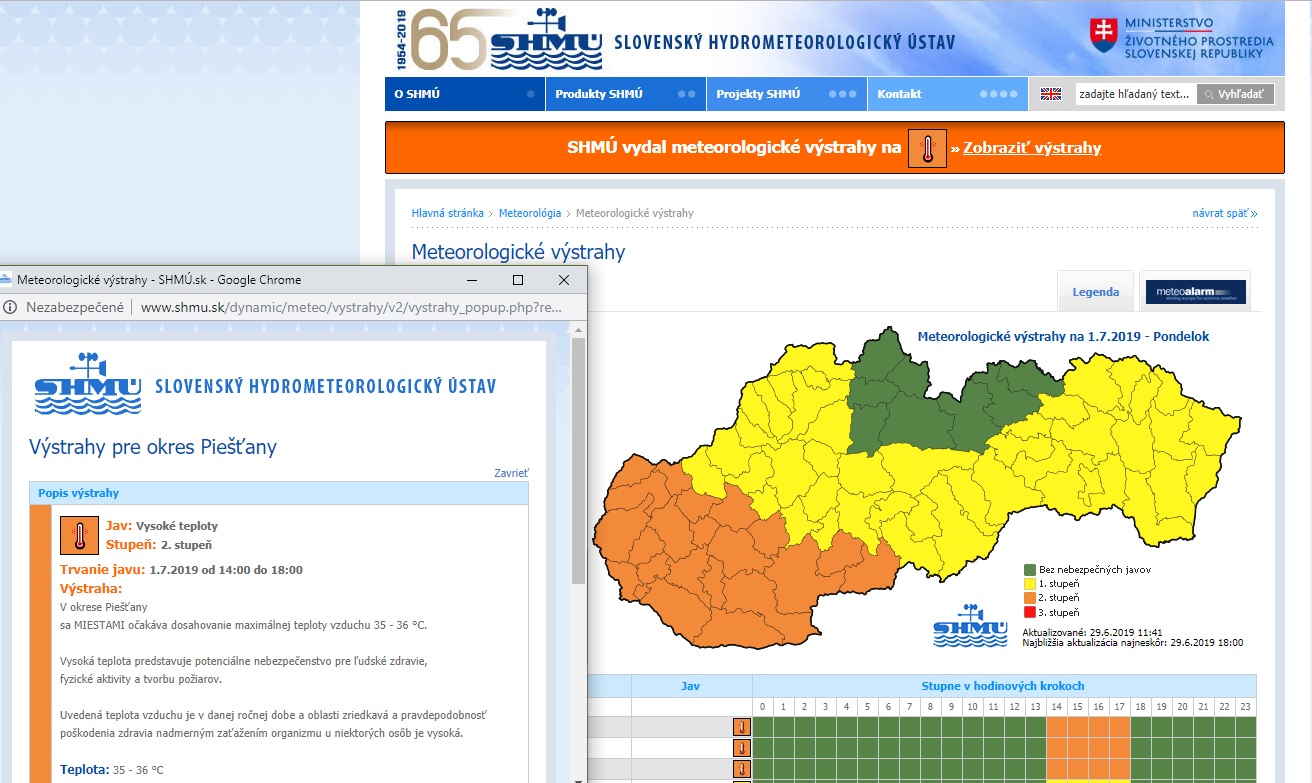Open the Kontakt menu
This screenshot has height=783, width=1312.
pyautogui.click(x=948, y=94)
